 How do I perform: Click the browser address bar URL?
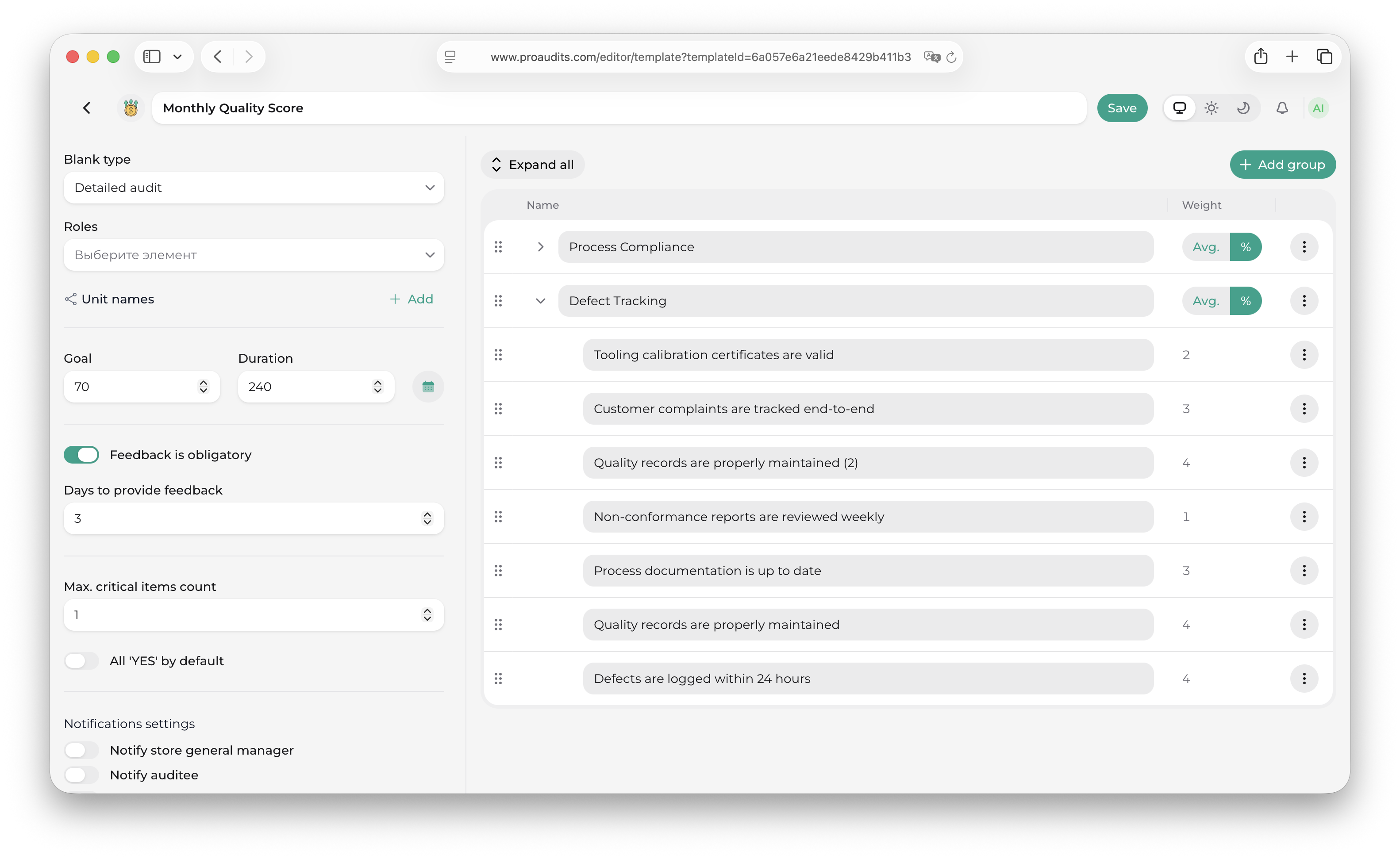point(700,57)
